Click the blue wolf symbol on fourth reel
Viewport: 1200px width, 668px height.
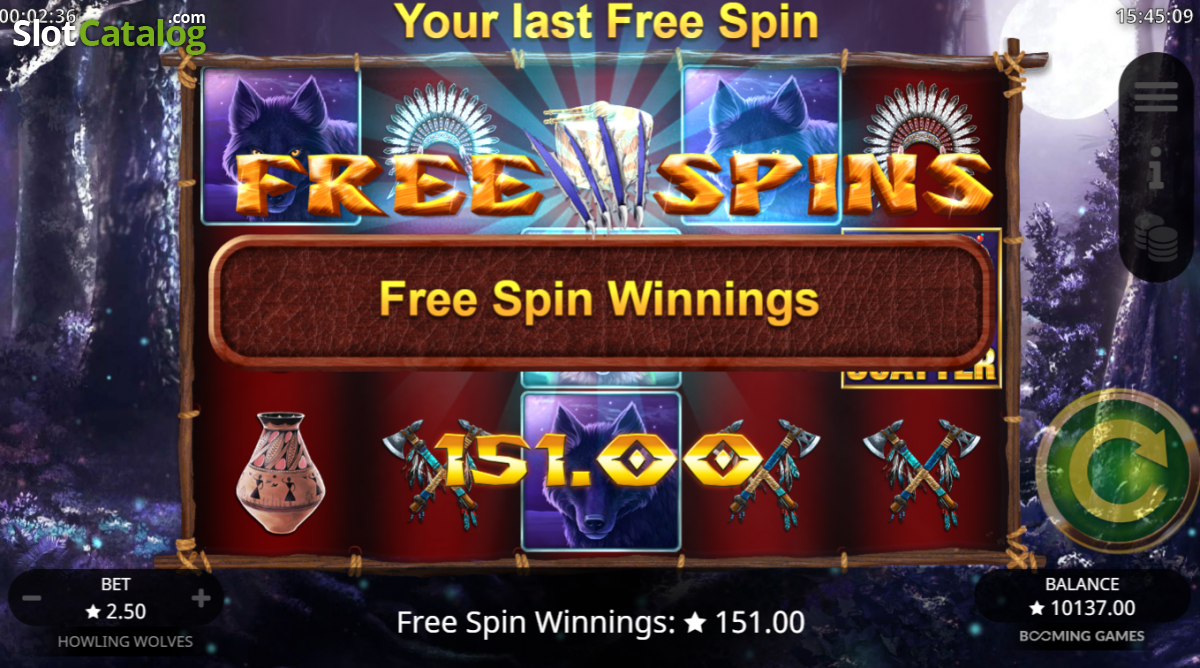761,145
